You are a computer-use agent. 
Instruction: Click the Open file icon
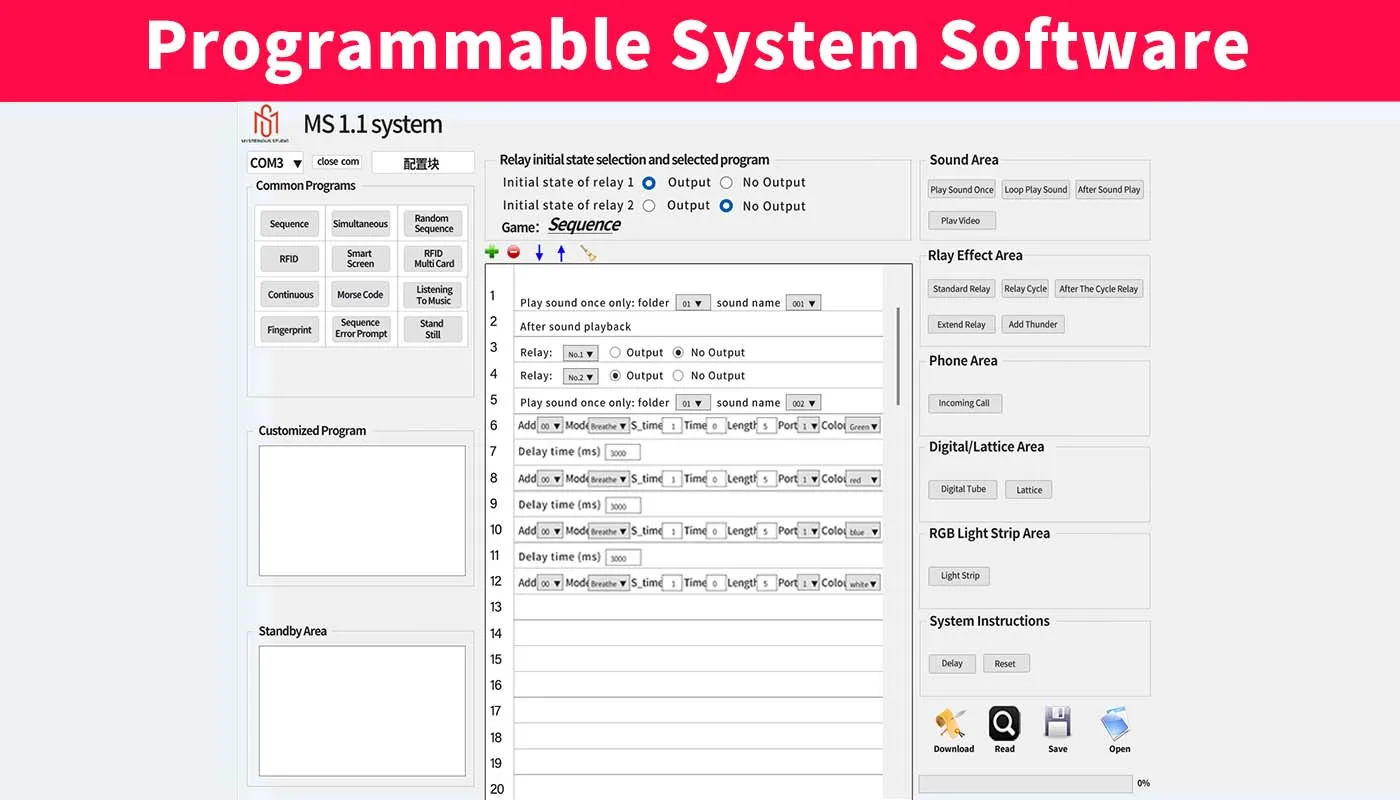click(x=1116, y=724)
